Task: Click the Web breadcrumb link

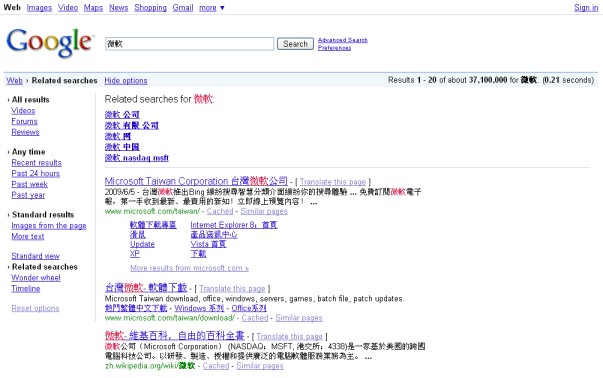Action: pos(15,80)
